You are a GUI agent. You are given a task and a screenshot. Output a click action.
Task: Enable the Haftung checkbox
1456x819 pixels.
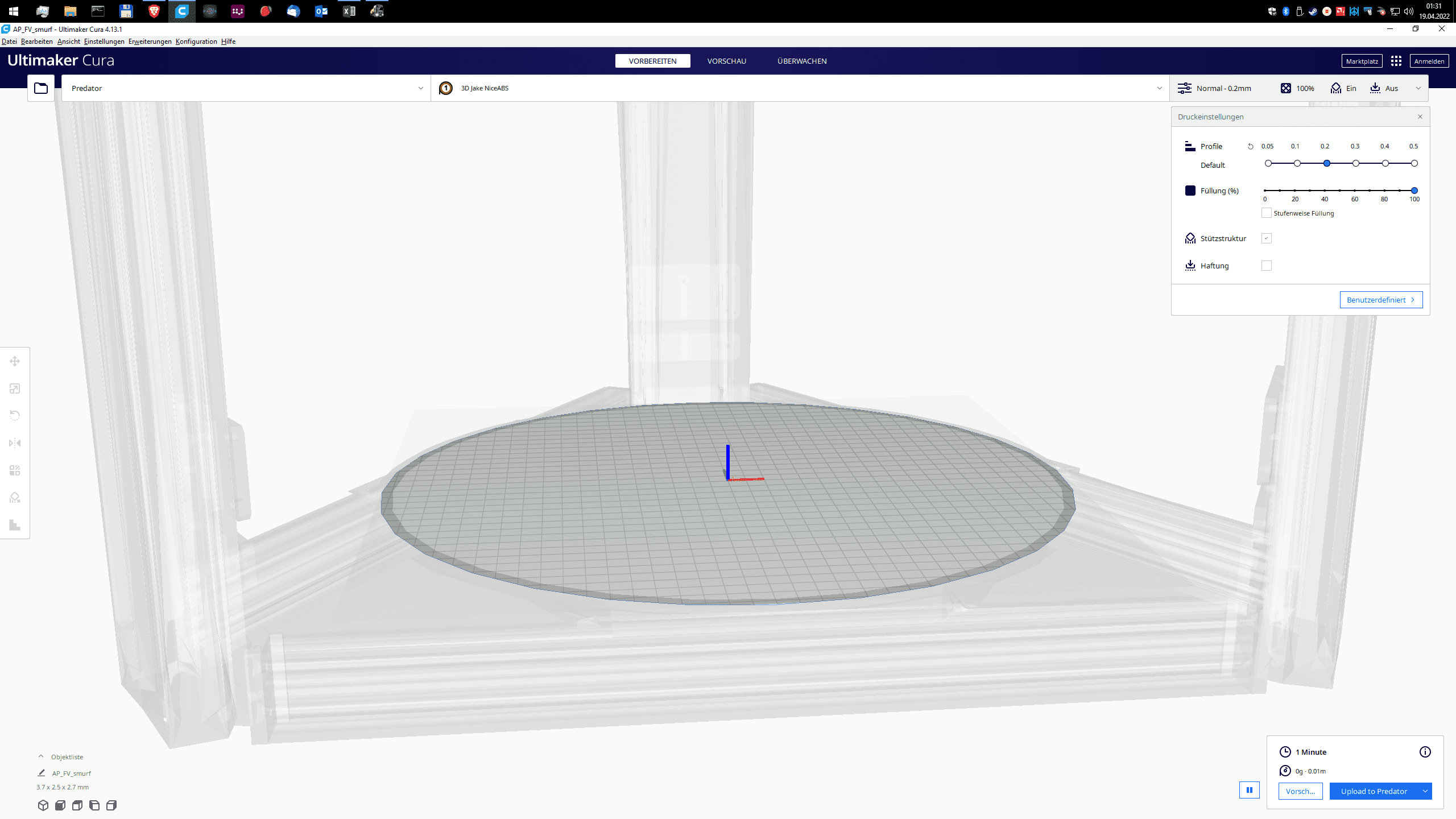click(1267, 266)
